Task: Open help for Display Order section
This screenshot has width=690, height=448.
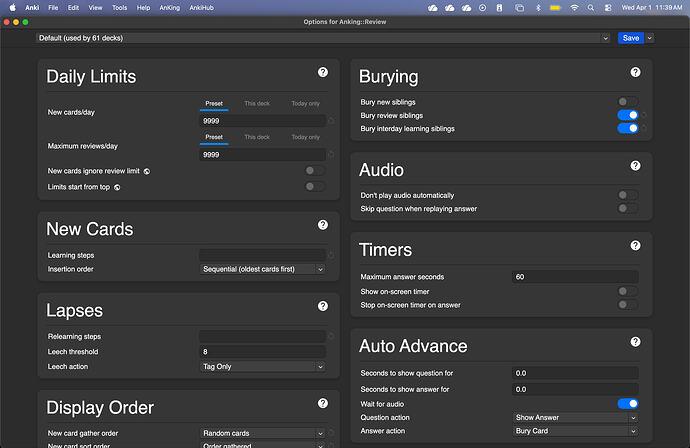Action: [323, 403]
